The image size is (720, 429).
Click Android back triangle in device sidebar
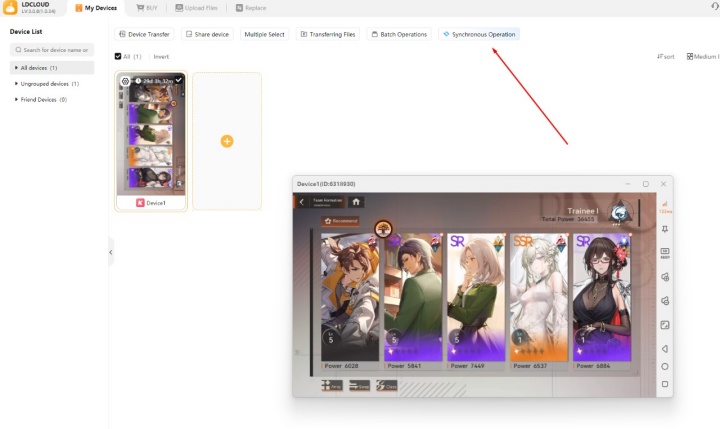pos(664,349)
